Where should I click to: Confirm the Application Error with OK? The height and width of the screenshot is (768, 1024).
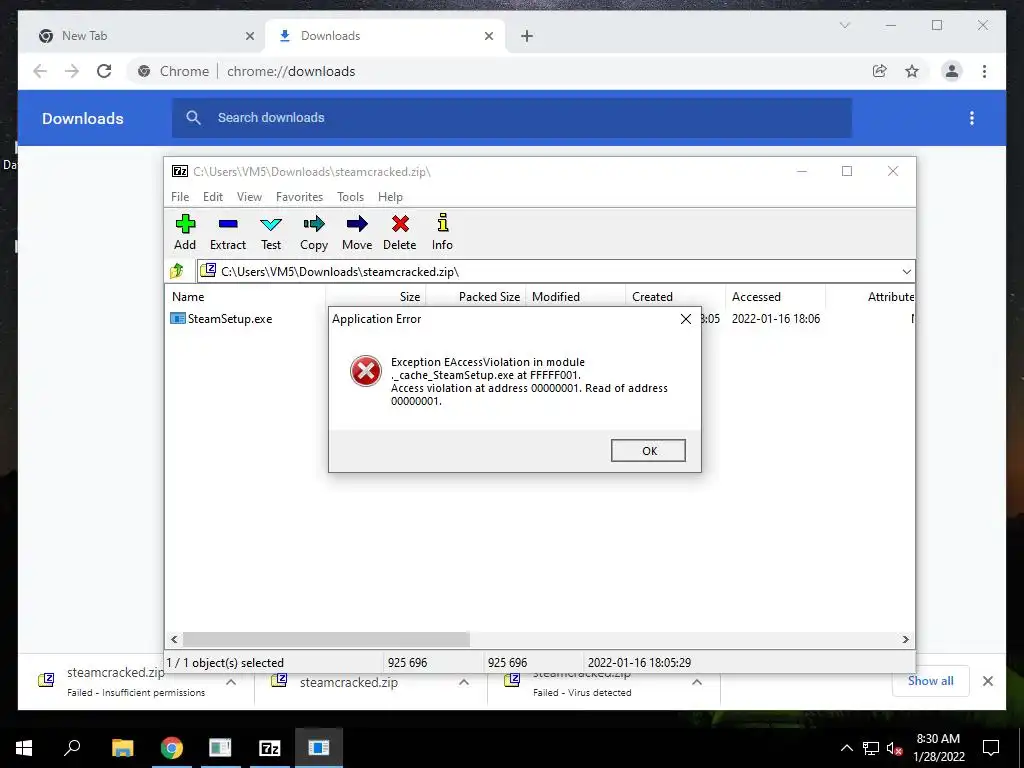point(648,451)
